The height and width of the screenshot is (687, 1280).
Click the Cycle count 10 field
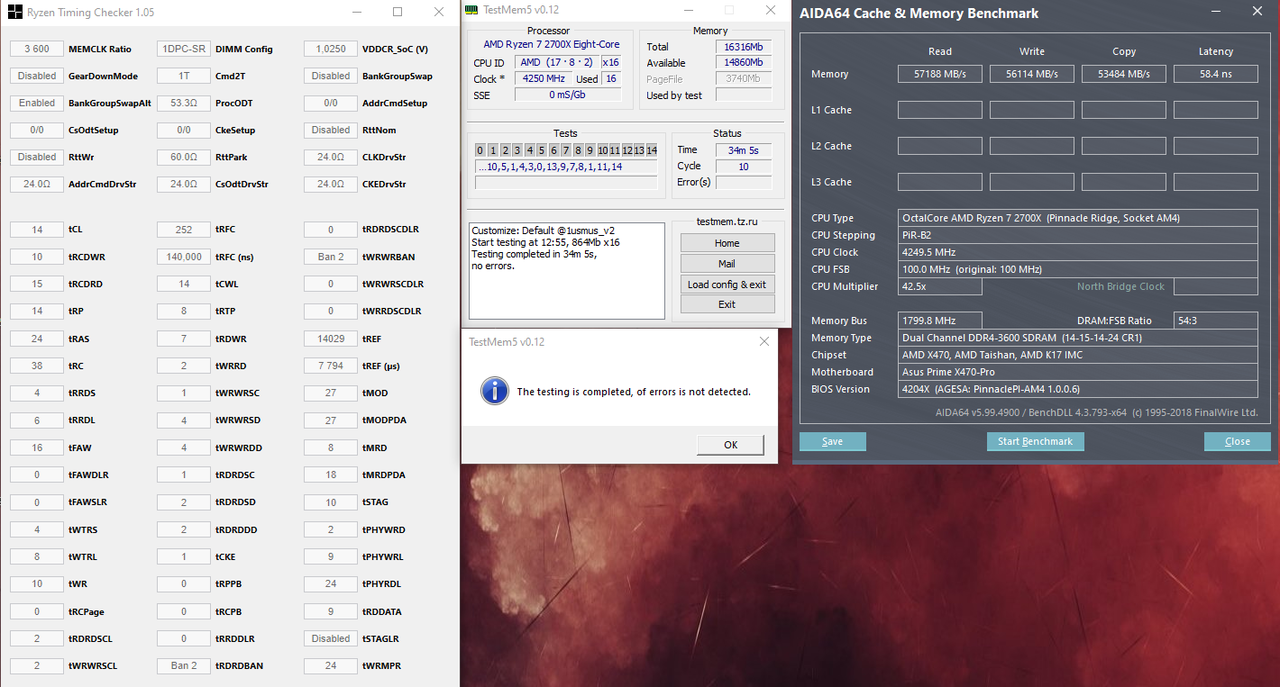pyautogui.click(x=743, y=166)
